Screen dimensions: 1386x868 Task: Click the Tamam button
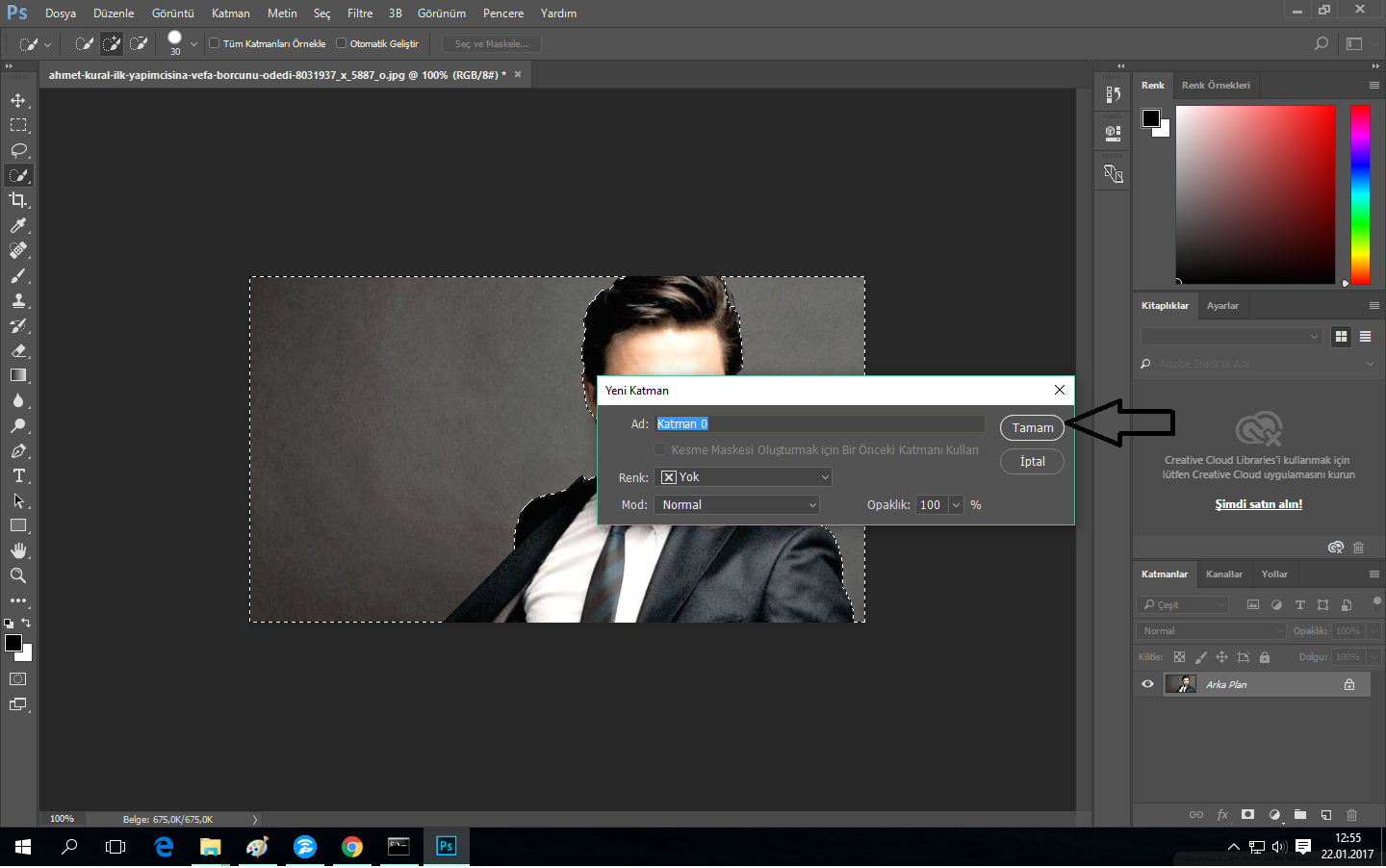click(1032, 428)
